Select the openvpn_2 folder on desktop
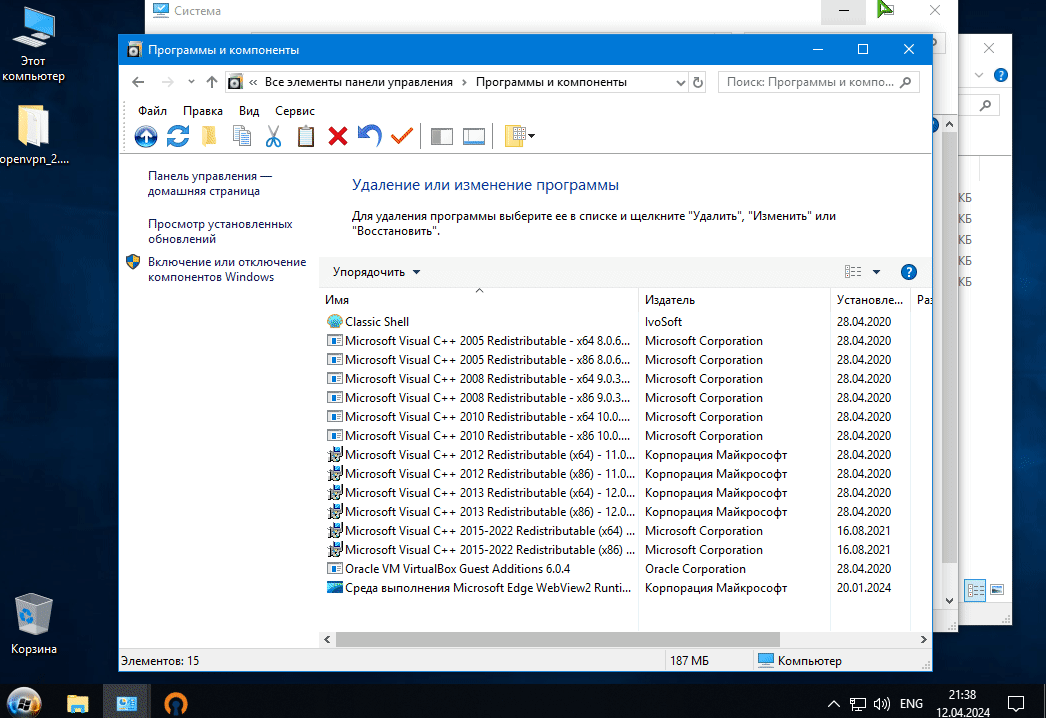The height and width of the screenshot is (718, 1046). (x=33, y=134)
